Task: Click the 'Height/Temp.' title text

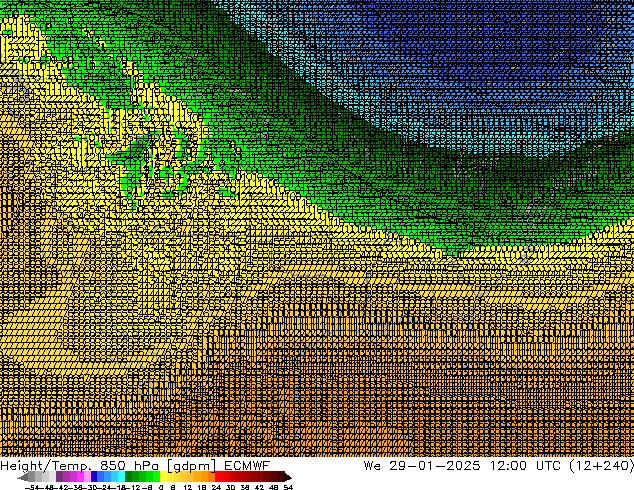Action: point(46,466)
